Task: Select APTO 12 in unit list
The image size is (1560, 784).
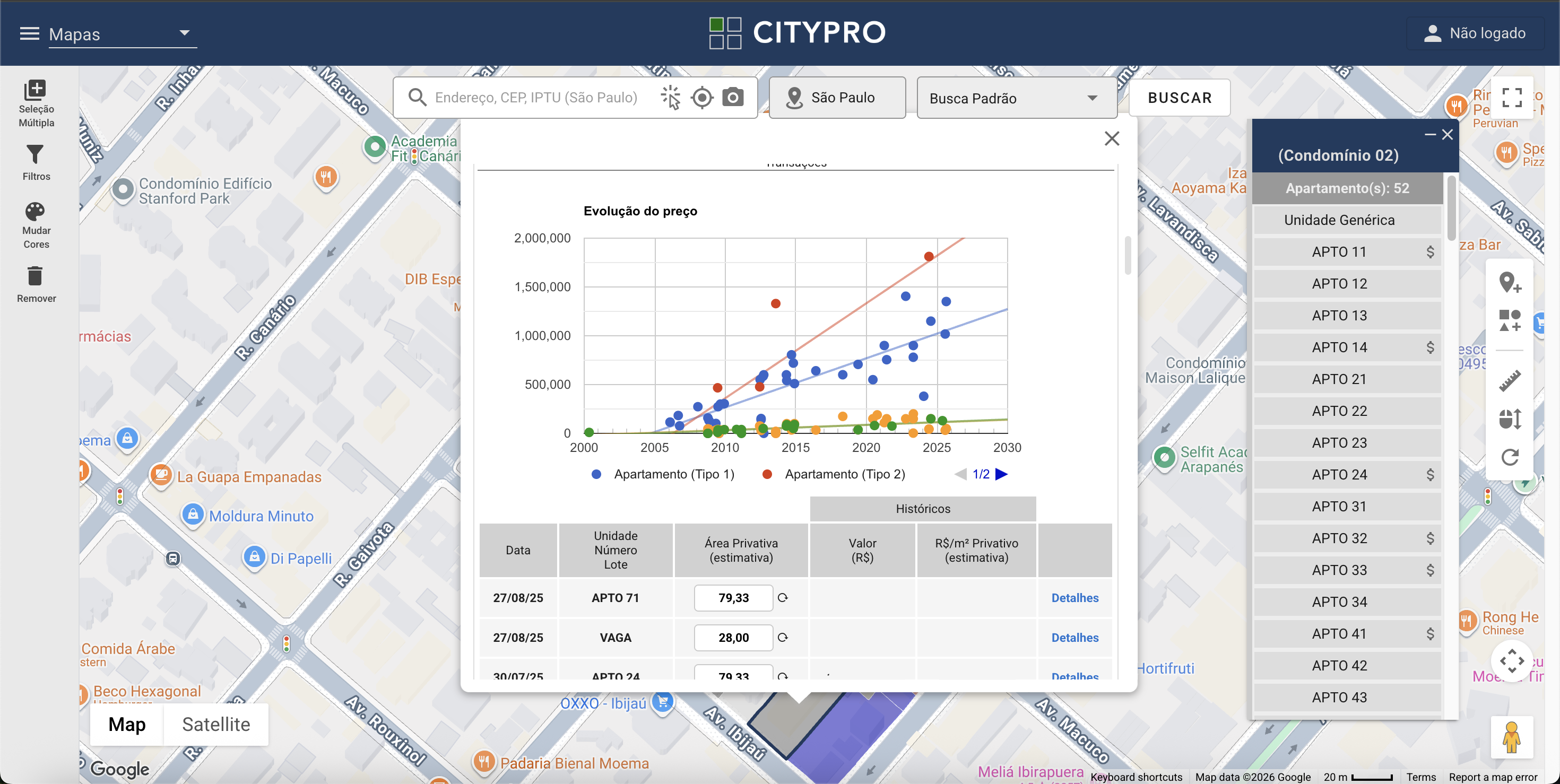Action: point(1347,284)
